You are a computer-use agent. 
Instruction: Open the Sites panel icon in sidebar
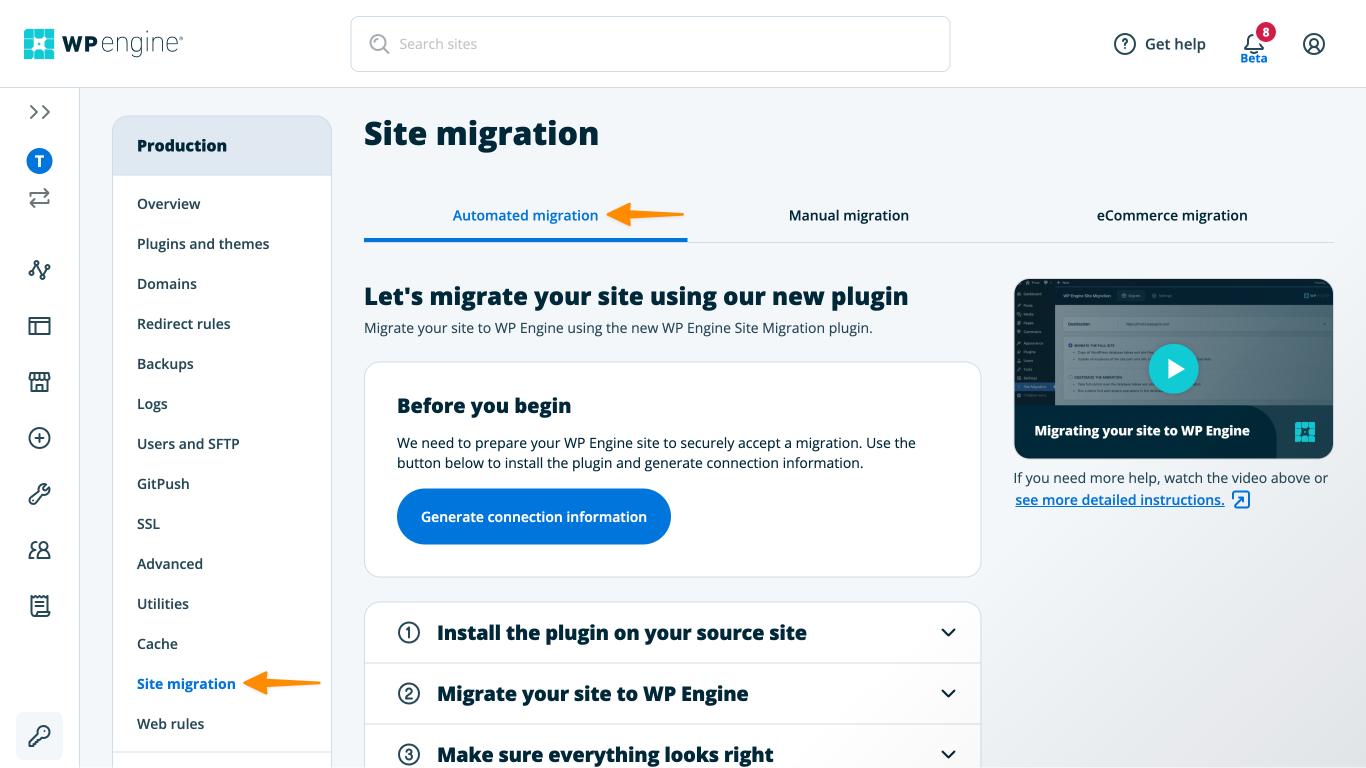39,326
